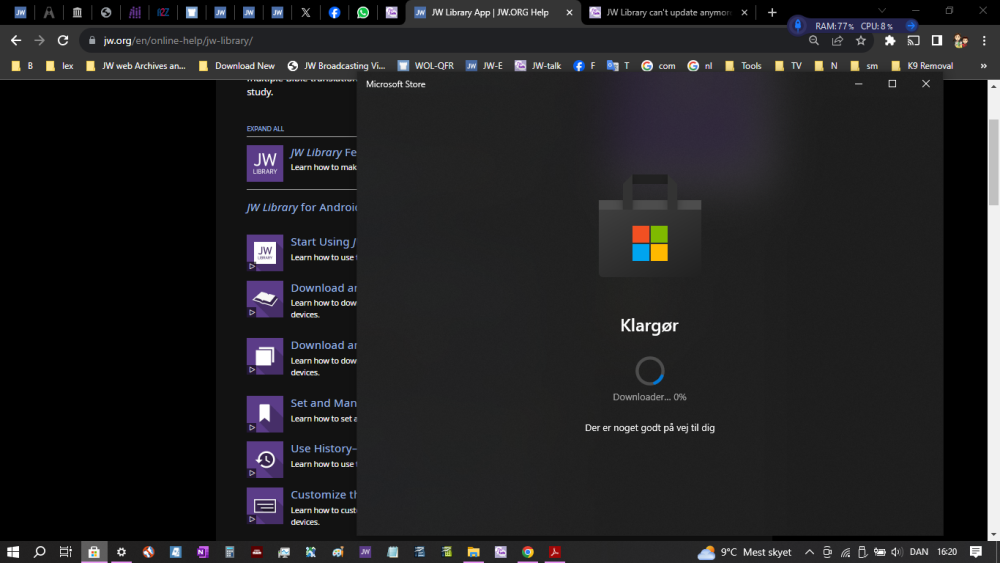This screenshot has width=1000, height=563.
Task: Open the Chrome Extensions puzzle icon
Action: (x=890, y=41)
